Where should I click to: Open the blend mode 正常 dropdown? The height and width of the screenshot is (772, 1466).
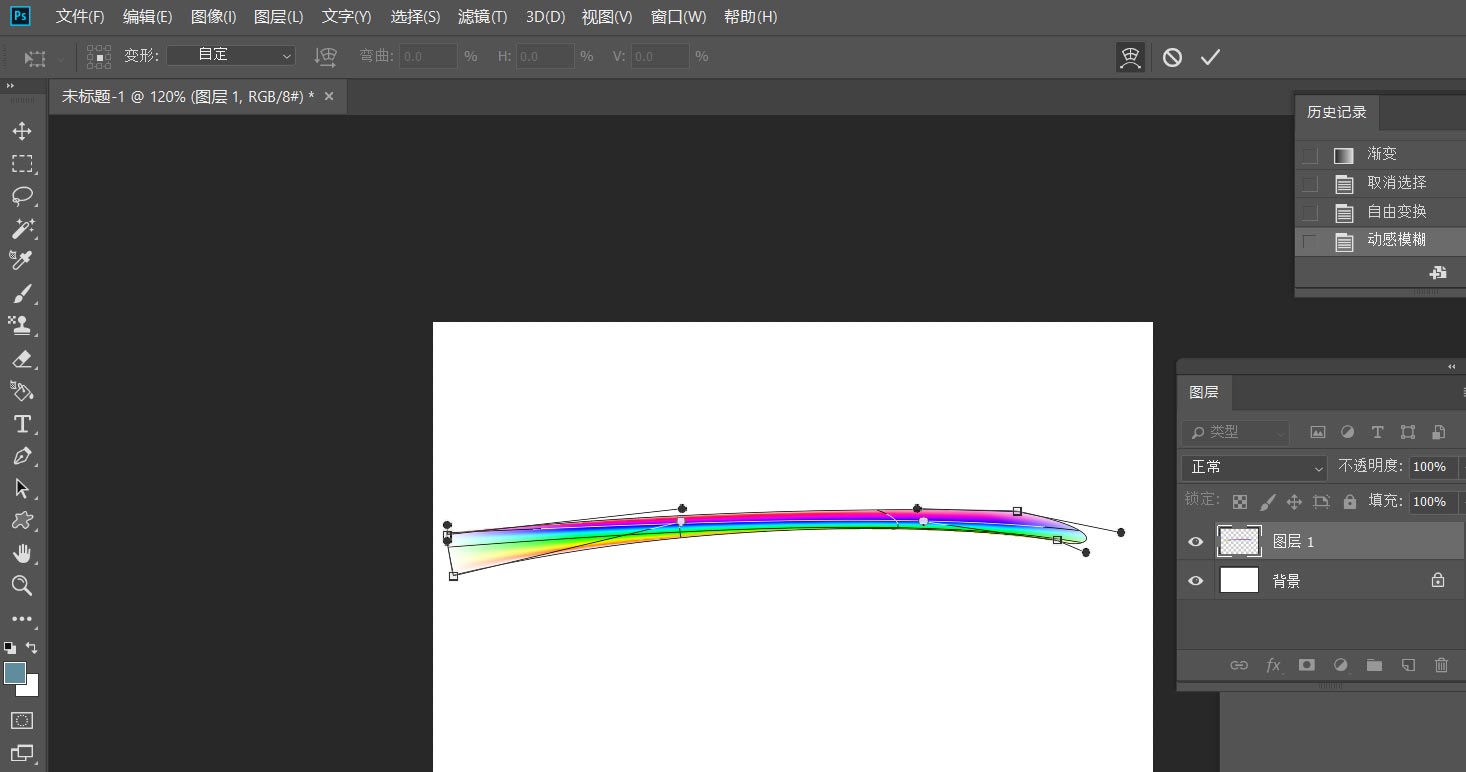click(1254, 467)
